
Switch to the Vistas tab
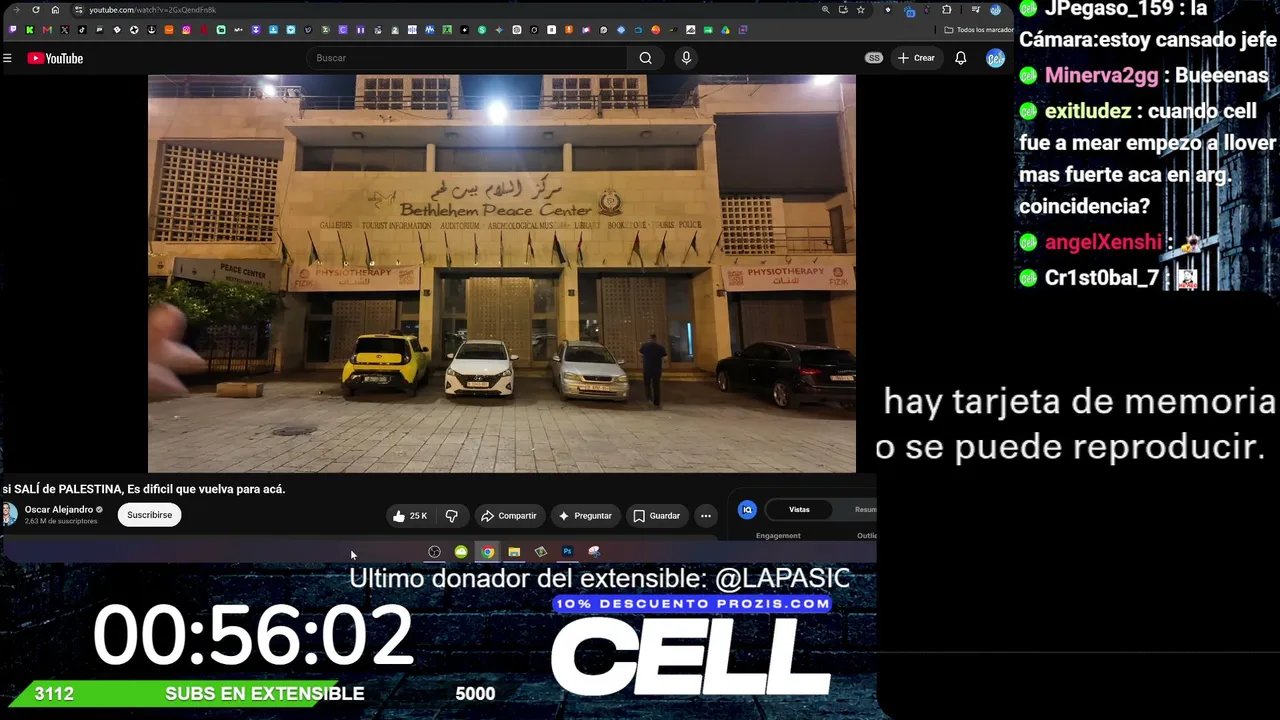point(799,510)
